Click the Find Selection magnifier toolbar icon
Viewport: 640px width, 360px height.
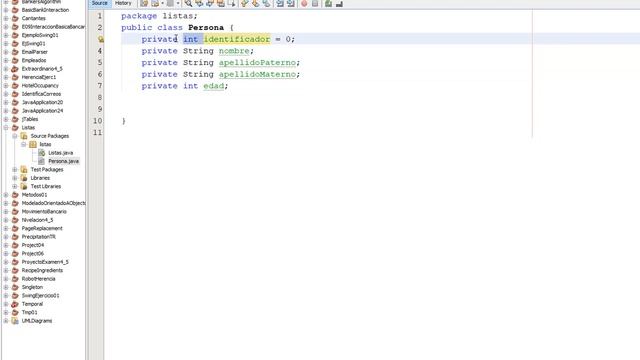coord(188,4)
